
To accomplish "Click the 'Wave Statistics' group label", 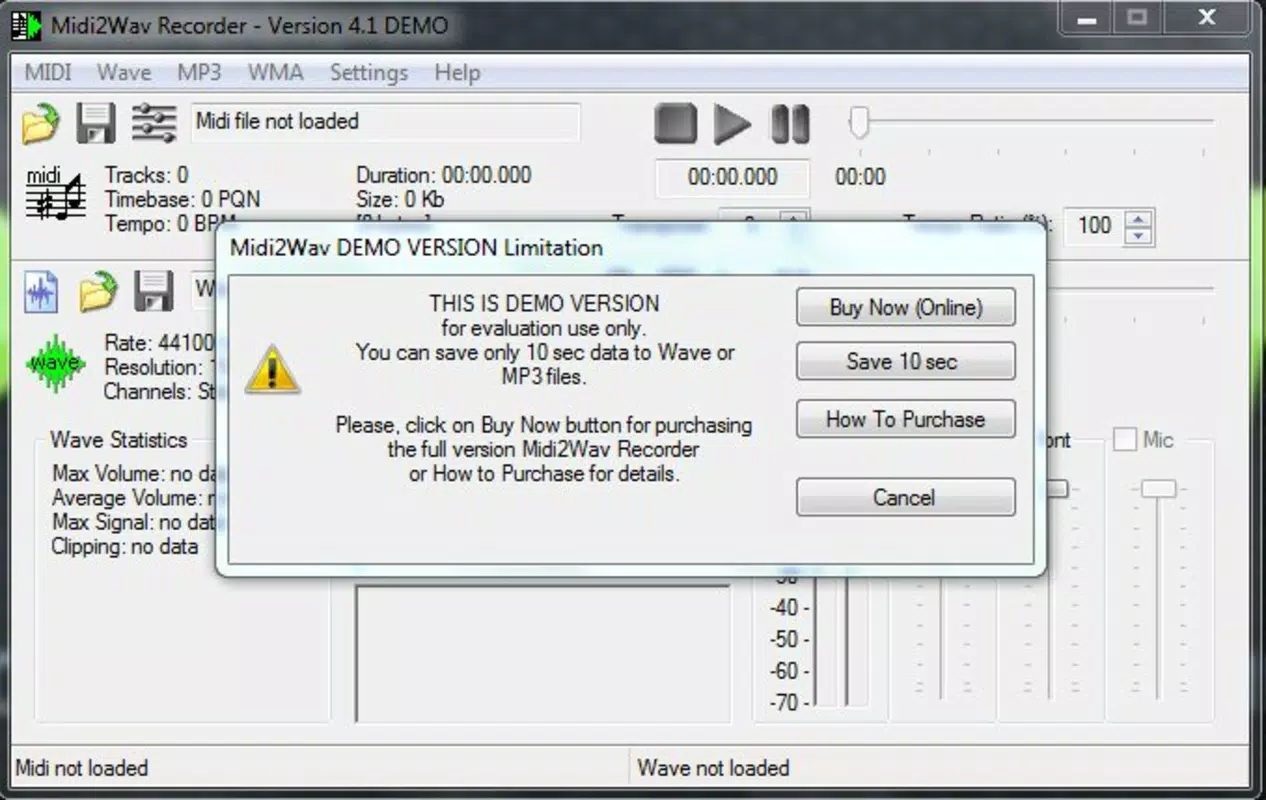I will pos(119,439).
